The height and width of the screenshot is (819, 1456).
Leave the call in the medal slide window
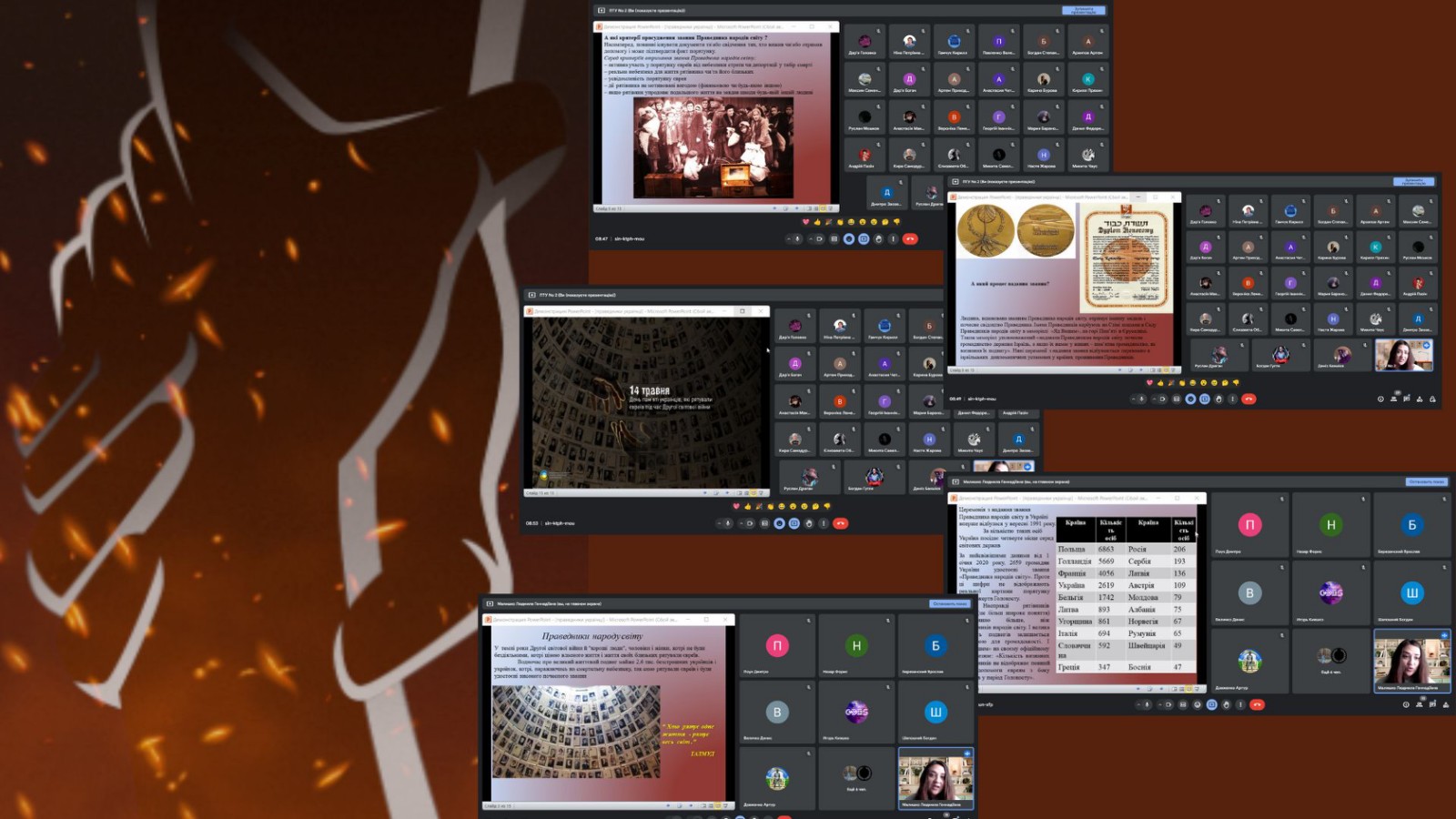1249,399
